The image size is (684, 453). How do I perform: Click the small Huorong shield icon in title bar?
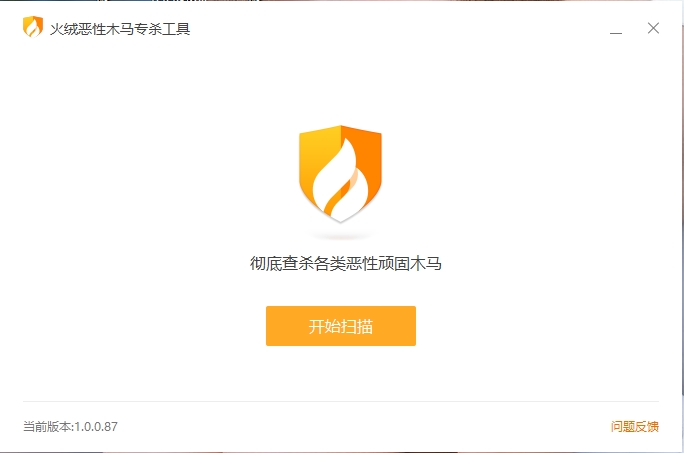(33, 27)
